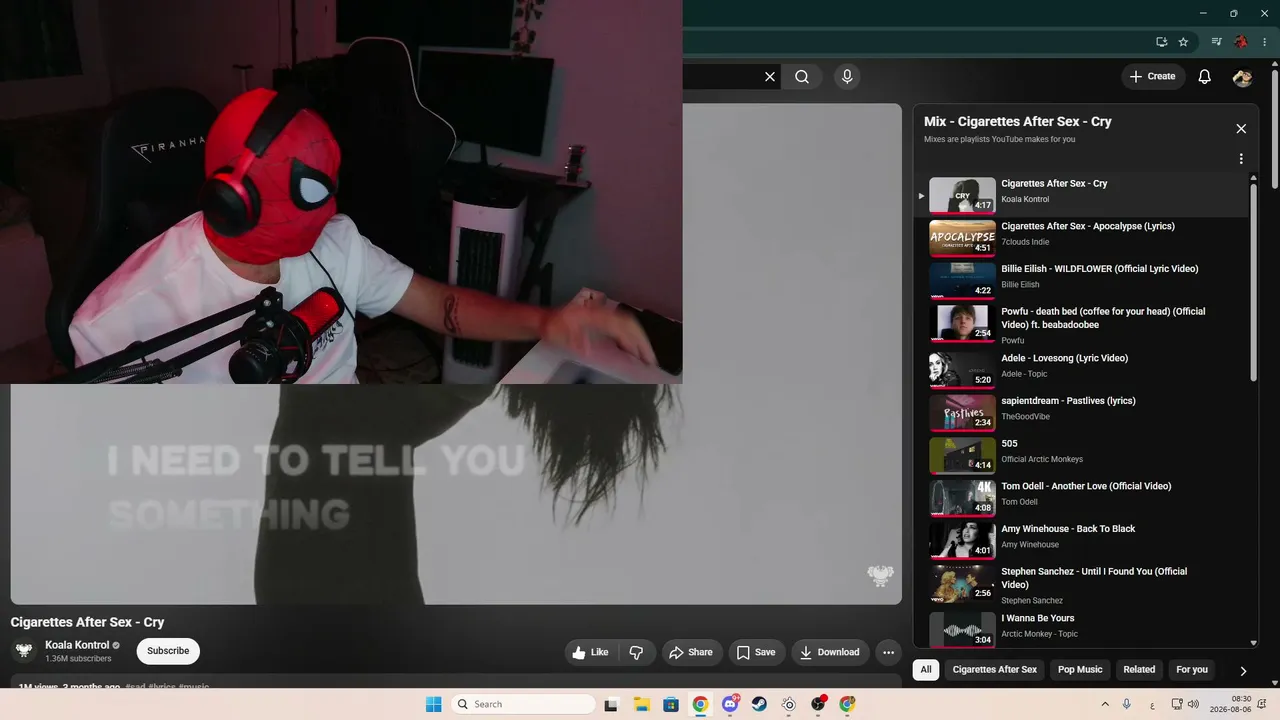
Task: Open Steam from the taskbar
Action: pyautogui.click(x=759, y=704)
